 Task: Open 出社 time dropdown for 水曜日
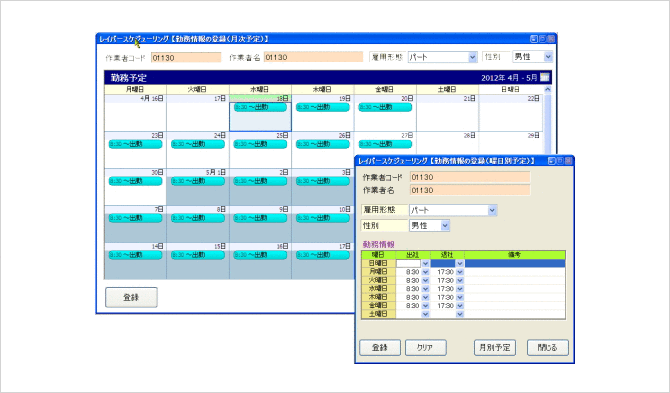point(425,289)
